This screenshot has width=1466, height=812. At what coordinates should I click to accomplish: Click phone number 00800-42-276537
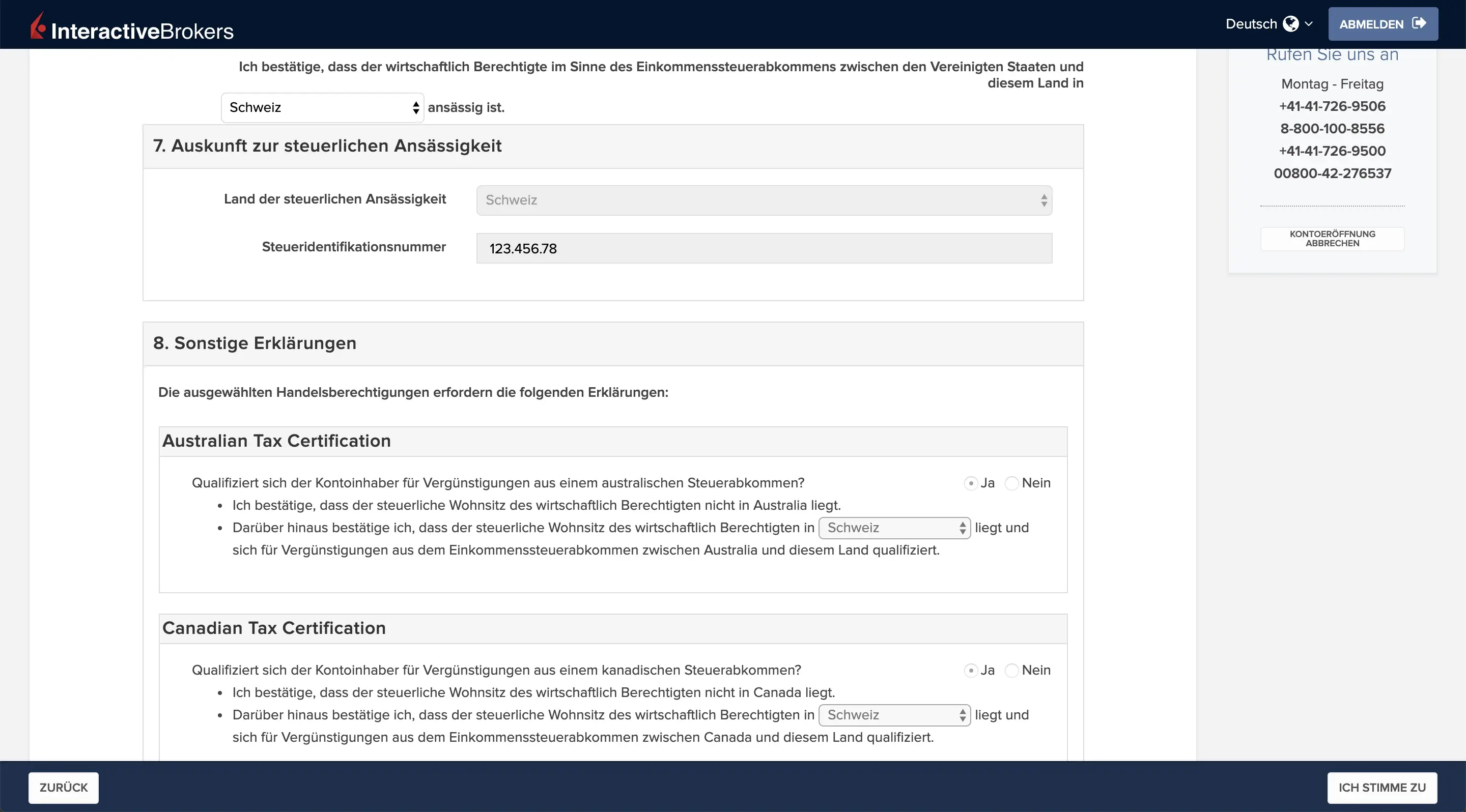tap(1332, 173)
